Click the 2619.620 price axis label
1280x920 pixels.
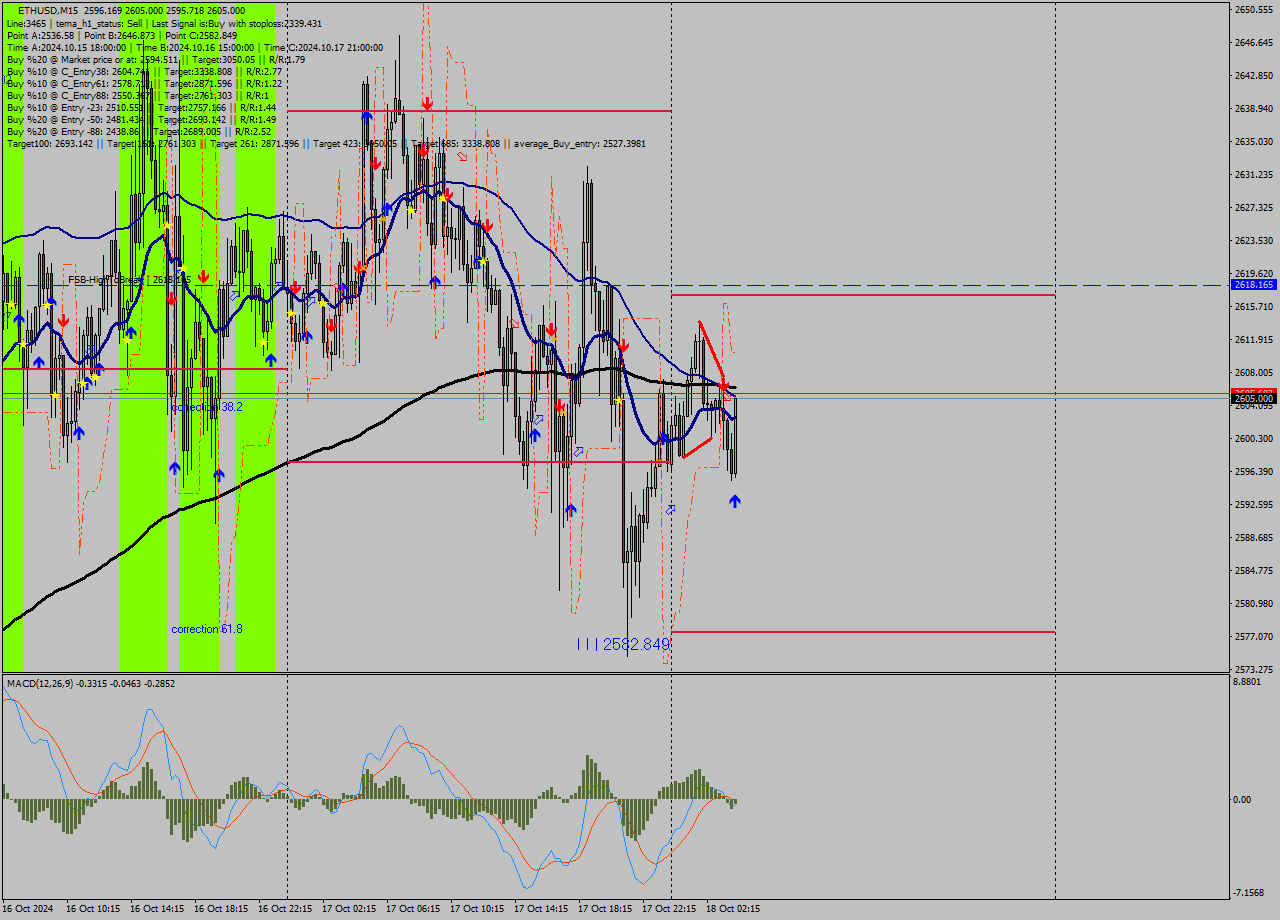point(1254,273)
